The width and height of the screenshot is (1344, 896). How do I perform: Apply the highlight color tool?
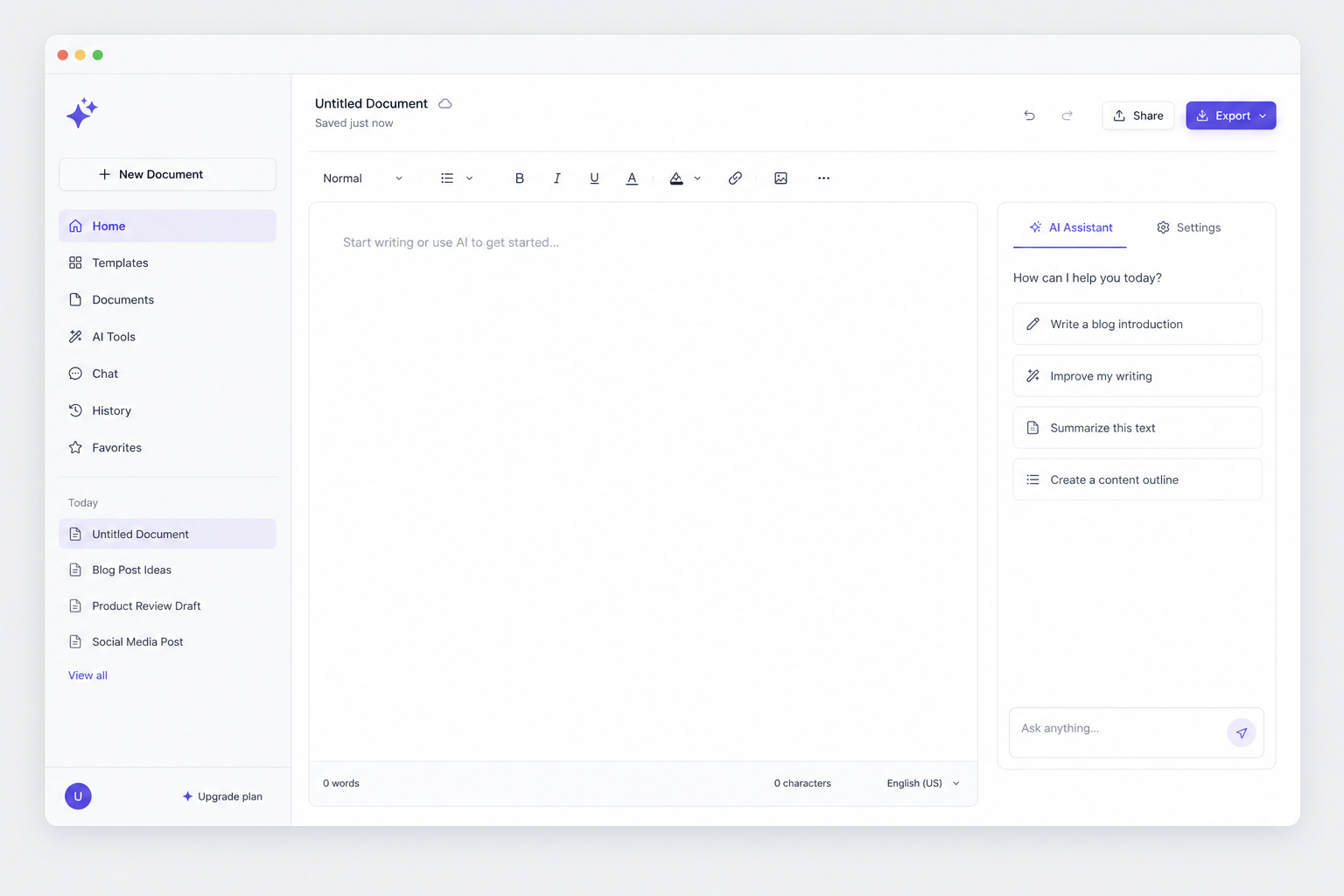click(676, 178)
